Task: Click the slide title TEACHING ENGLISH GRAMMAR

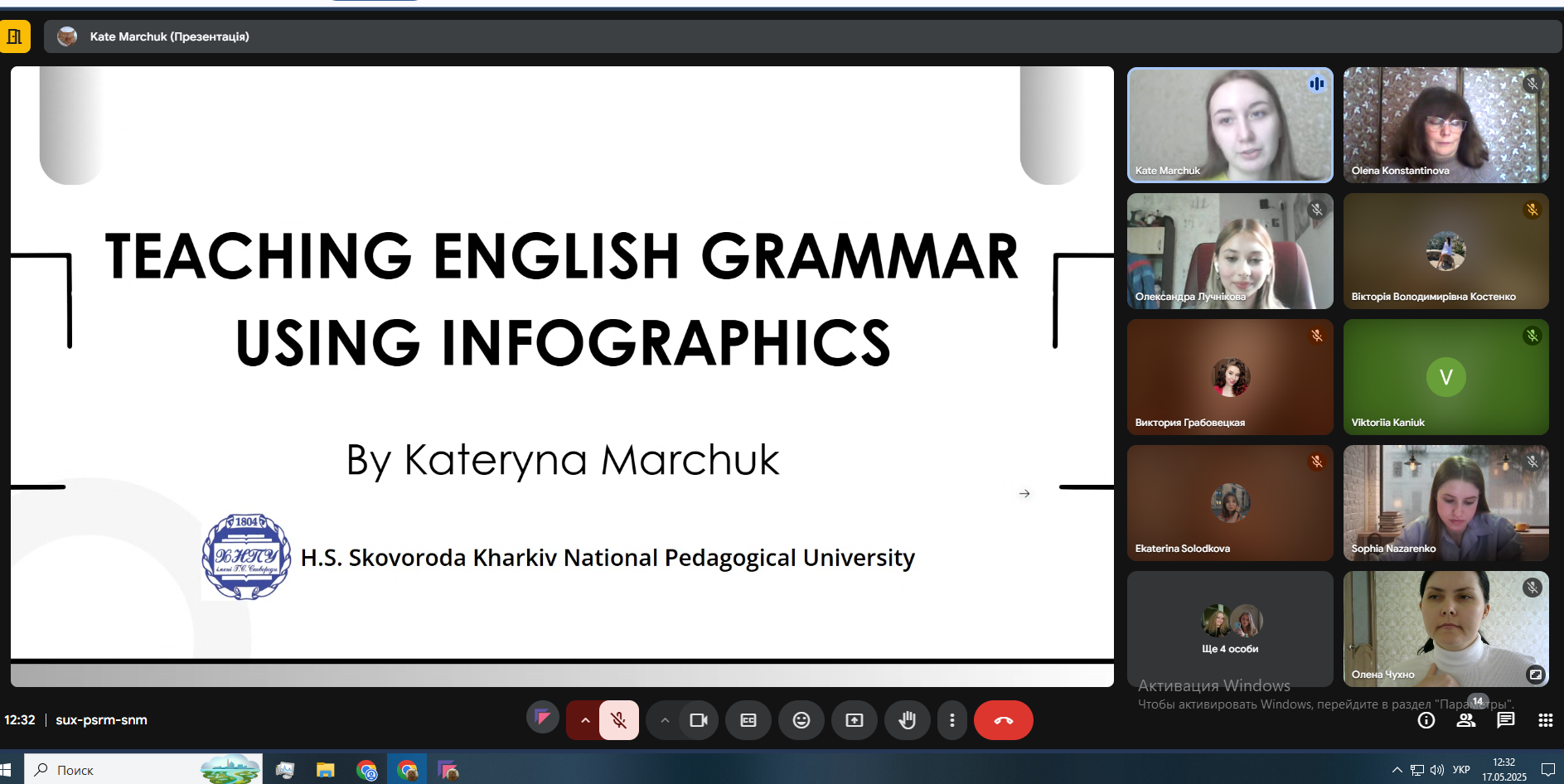Action: [562, 256]
